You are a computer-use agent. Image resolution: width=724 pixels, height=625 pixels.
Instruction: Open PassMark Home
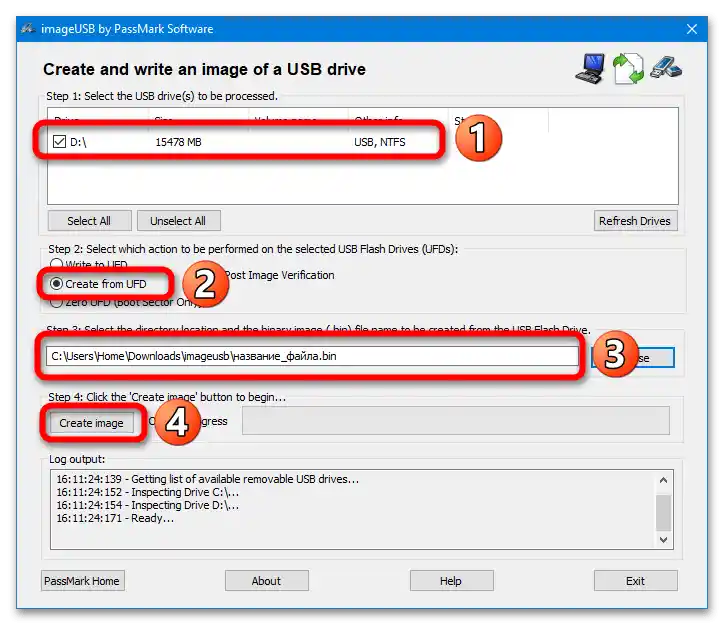point(82,581)
